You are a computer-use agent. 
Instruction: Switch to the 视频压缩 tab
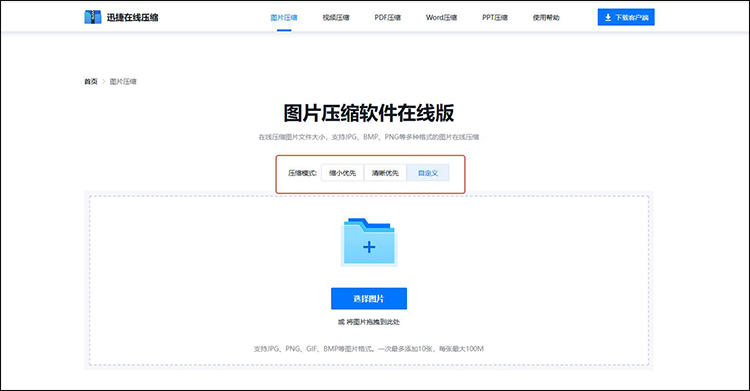pos(336,18)
